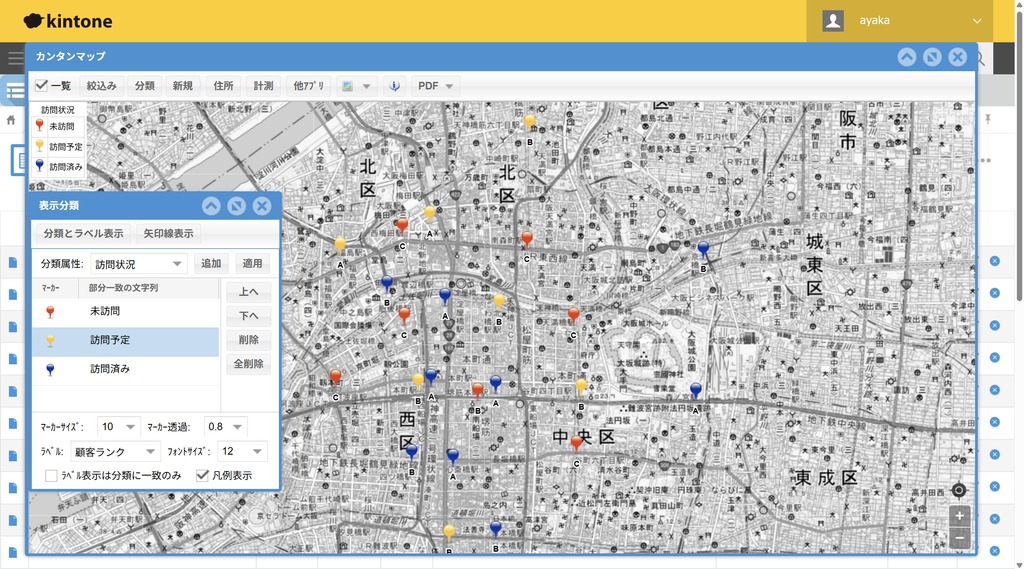This screenshot has width=1024, height=569.
Task: Select the 訪問予定 row in classification list
Action: [x=125, y=340]
